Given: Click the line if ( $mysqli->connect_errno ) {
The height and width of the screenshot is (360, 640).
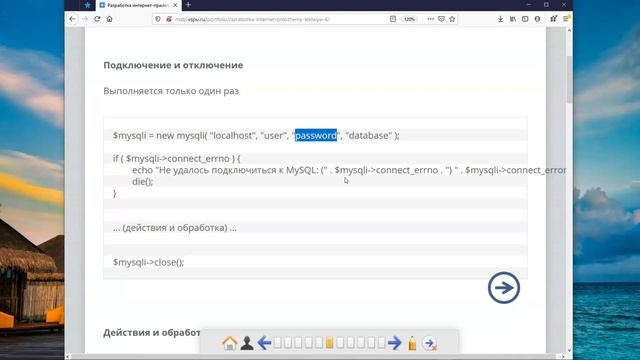Looking at the screenshot, I should tap(177, 158).
